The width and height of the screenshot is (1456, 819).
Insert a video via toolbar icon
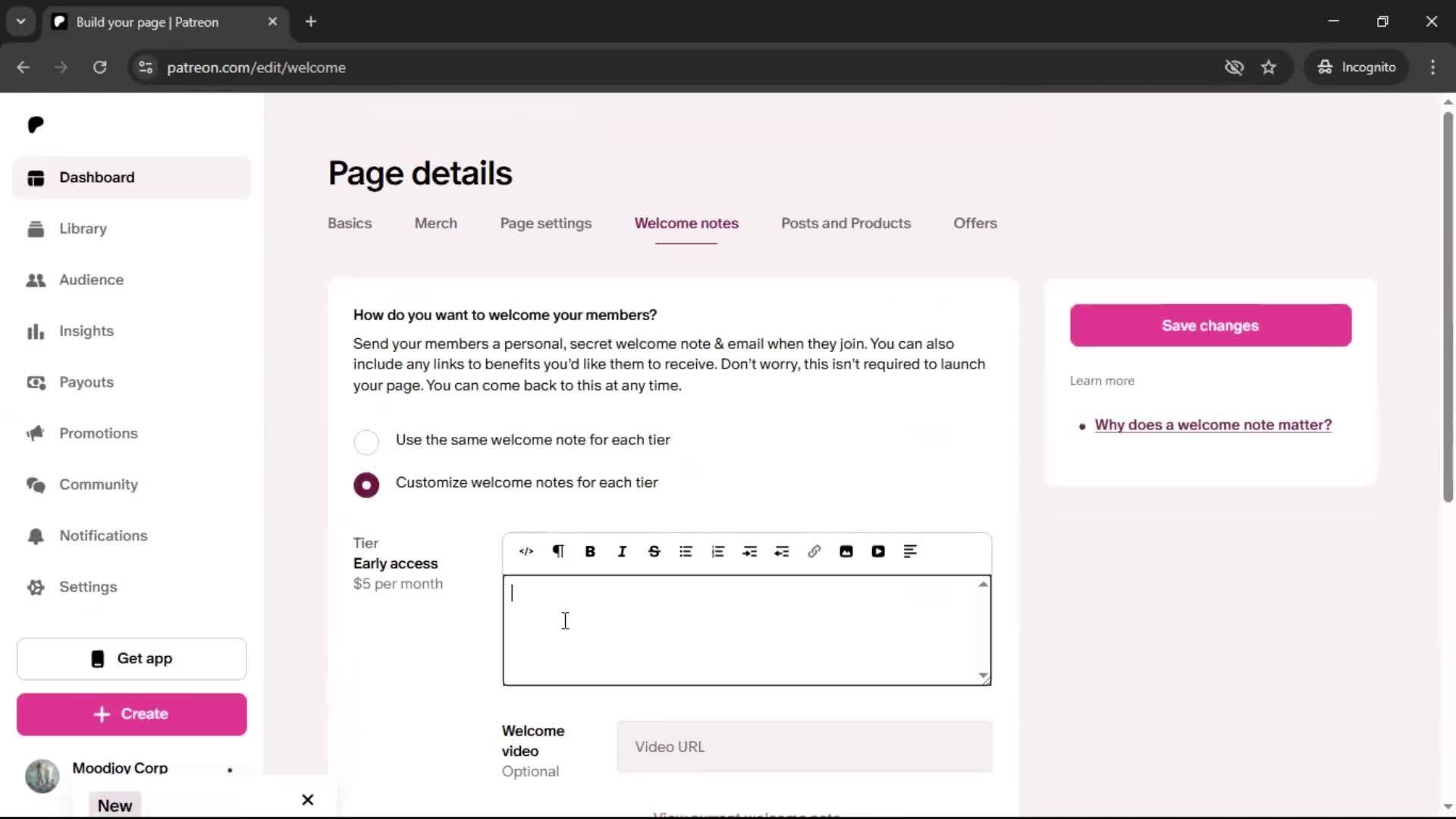(x=878, y=551)
